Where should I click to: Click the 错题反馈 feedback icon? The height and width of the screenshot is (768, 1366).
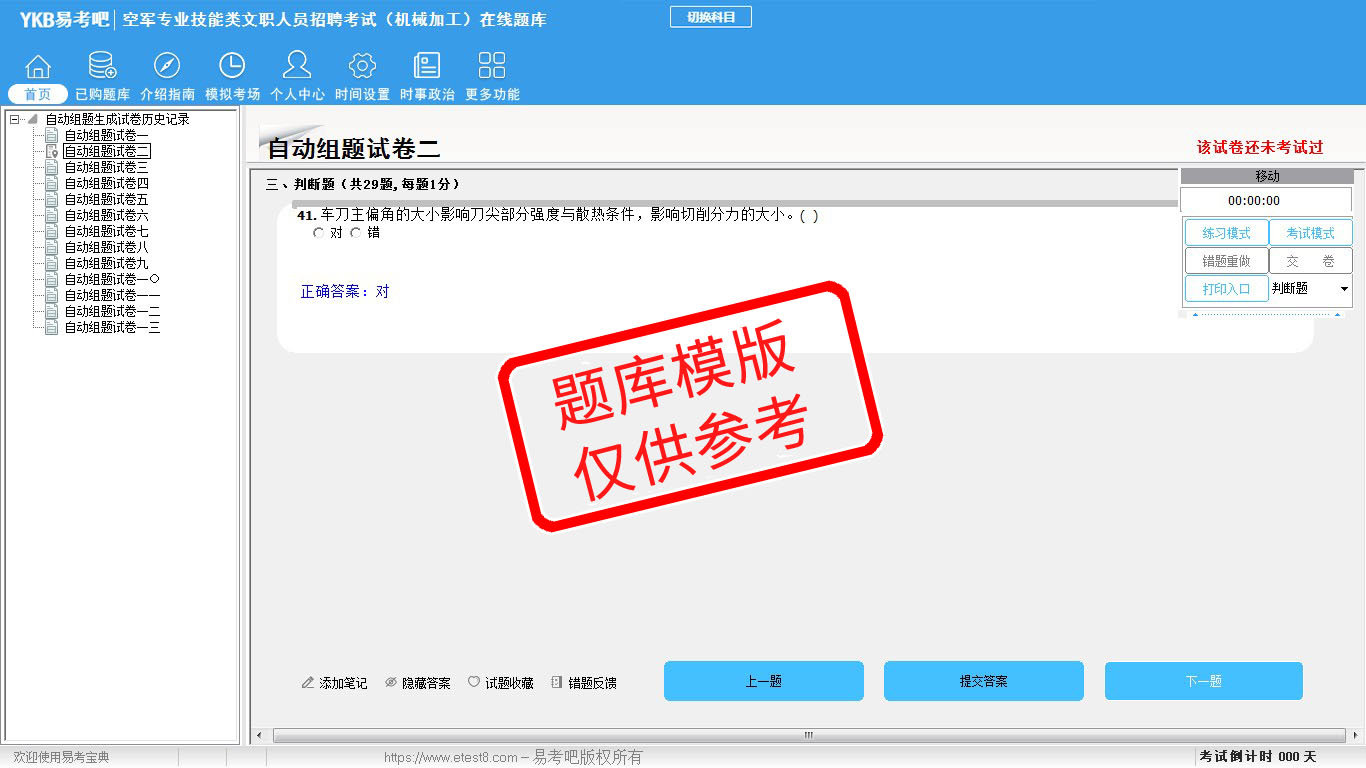[x=557, y=683]
